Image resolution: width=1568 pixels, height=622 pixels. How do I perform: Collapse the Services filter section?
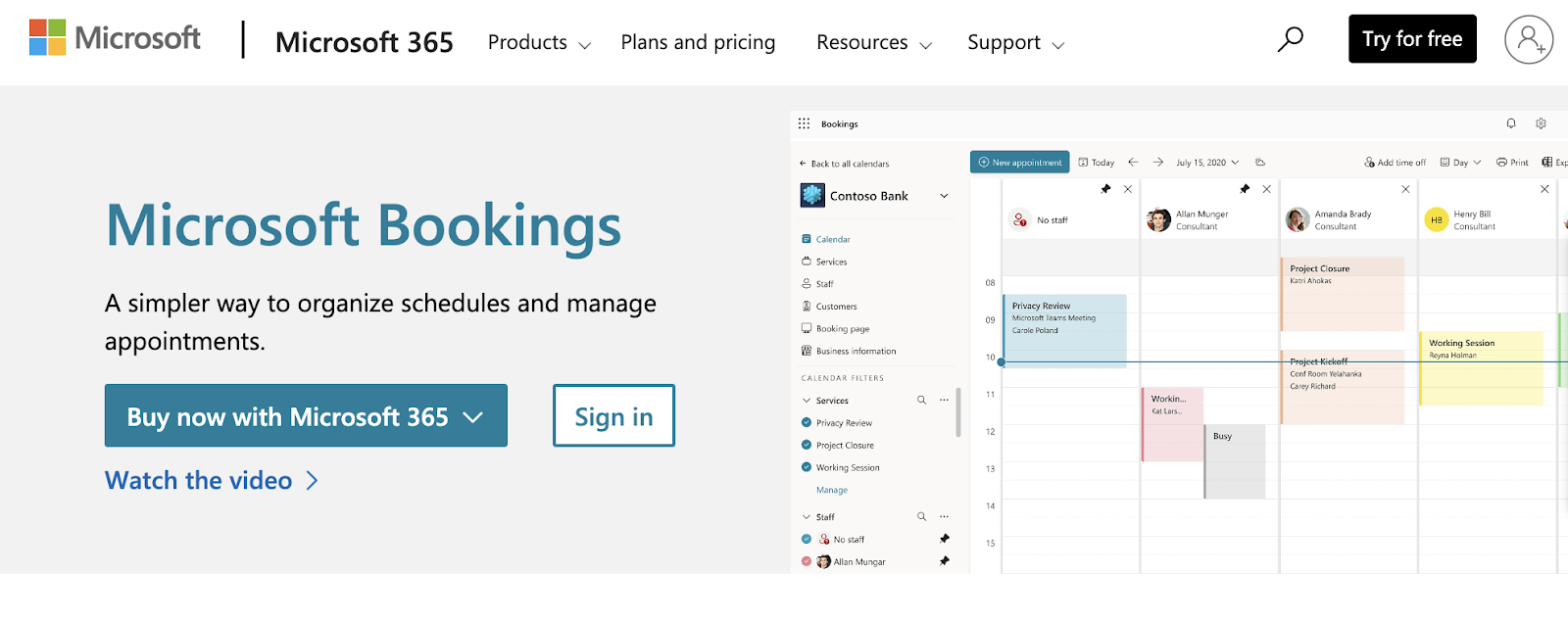tap(807, 400)
